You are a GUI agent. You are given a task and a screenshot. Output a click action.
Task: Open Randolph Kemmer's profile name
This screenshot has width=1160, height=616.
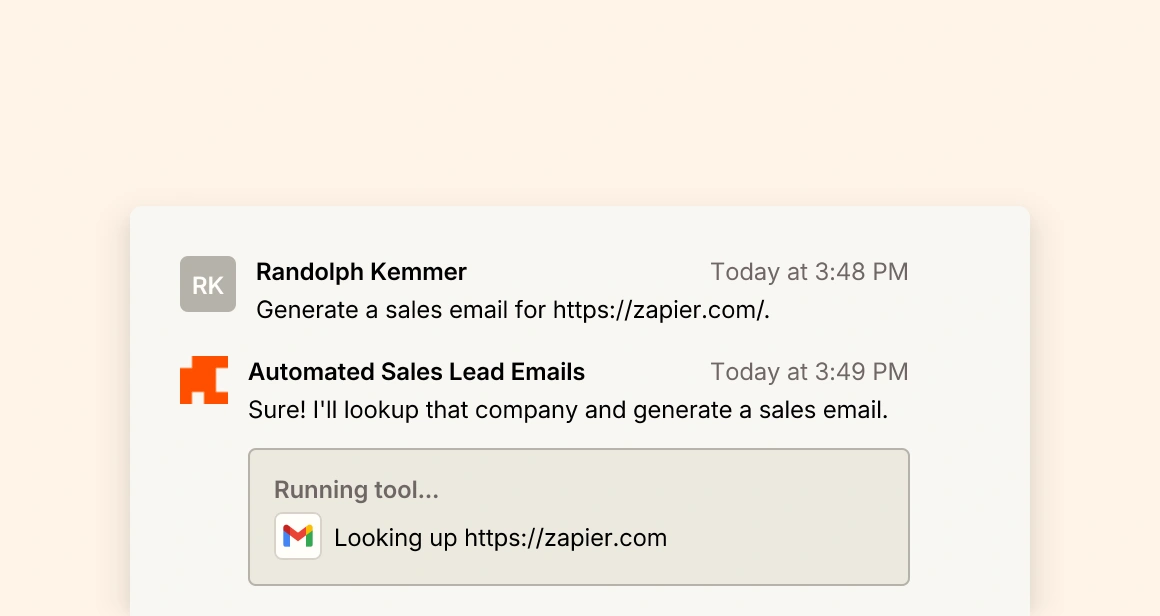(x=361, y=271)
